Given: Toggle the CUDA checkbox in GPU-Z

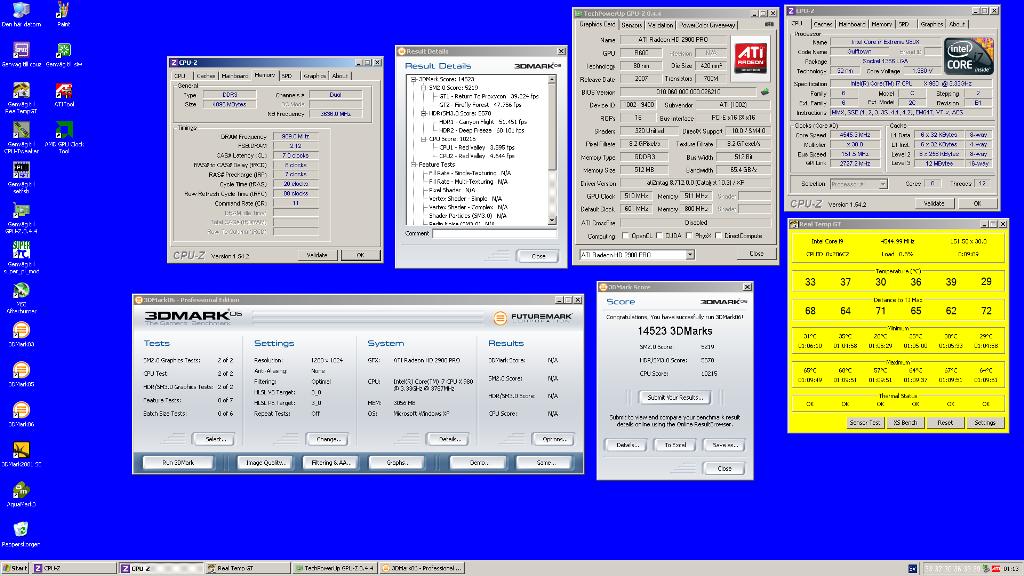Looking at the screenshot, I should (659, 236).
